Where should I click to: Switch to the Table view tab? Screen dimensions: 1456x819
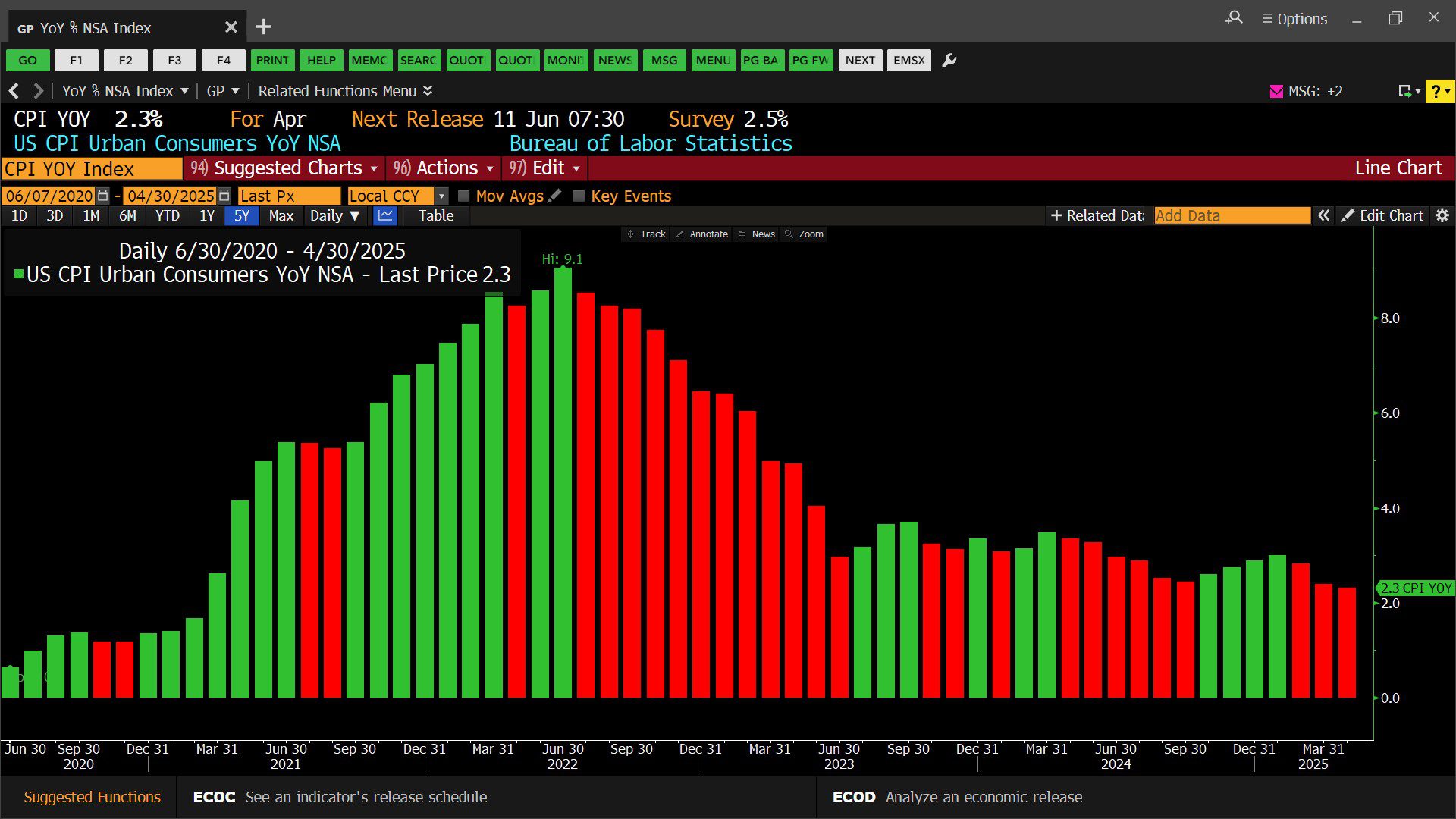click(x=436, y=215)
